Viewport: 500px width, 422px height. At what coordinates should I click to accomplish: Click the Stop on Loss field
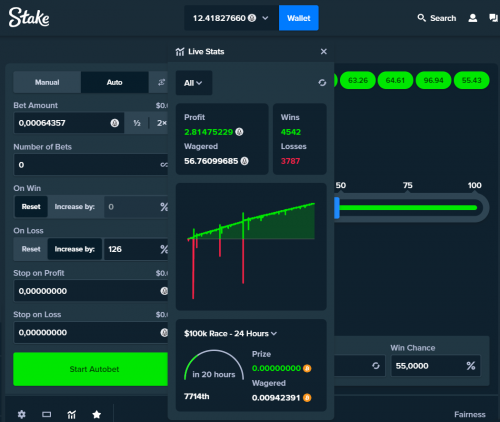91,332
